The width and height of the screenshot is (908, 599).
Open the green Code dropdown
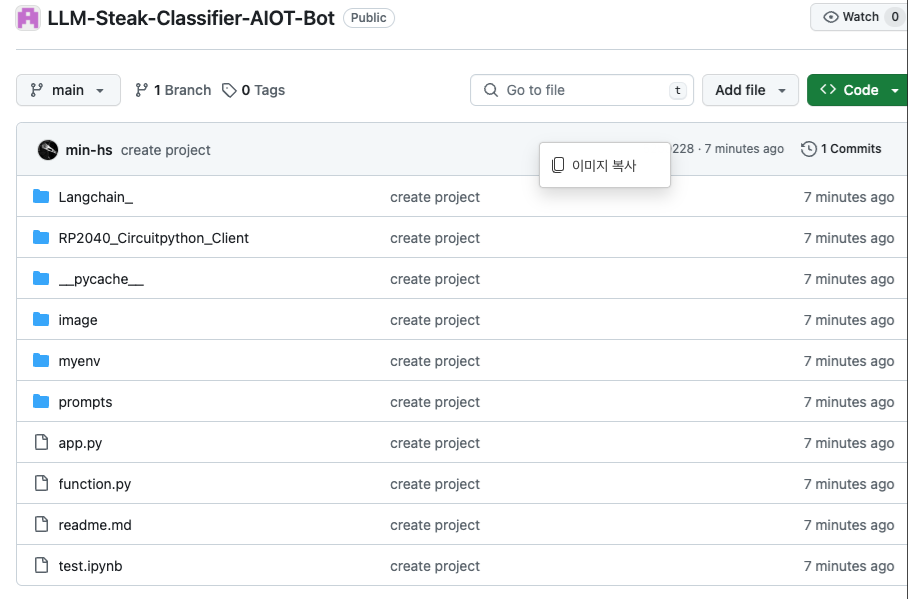[x=858, y=90]
